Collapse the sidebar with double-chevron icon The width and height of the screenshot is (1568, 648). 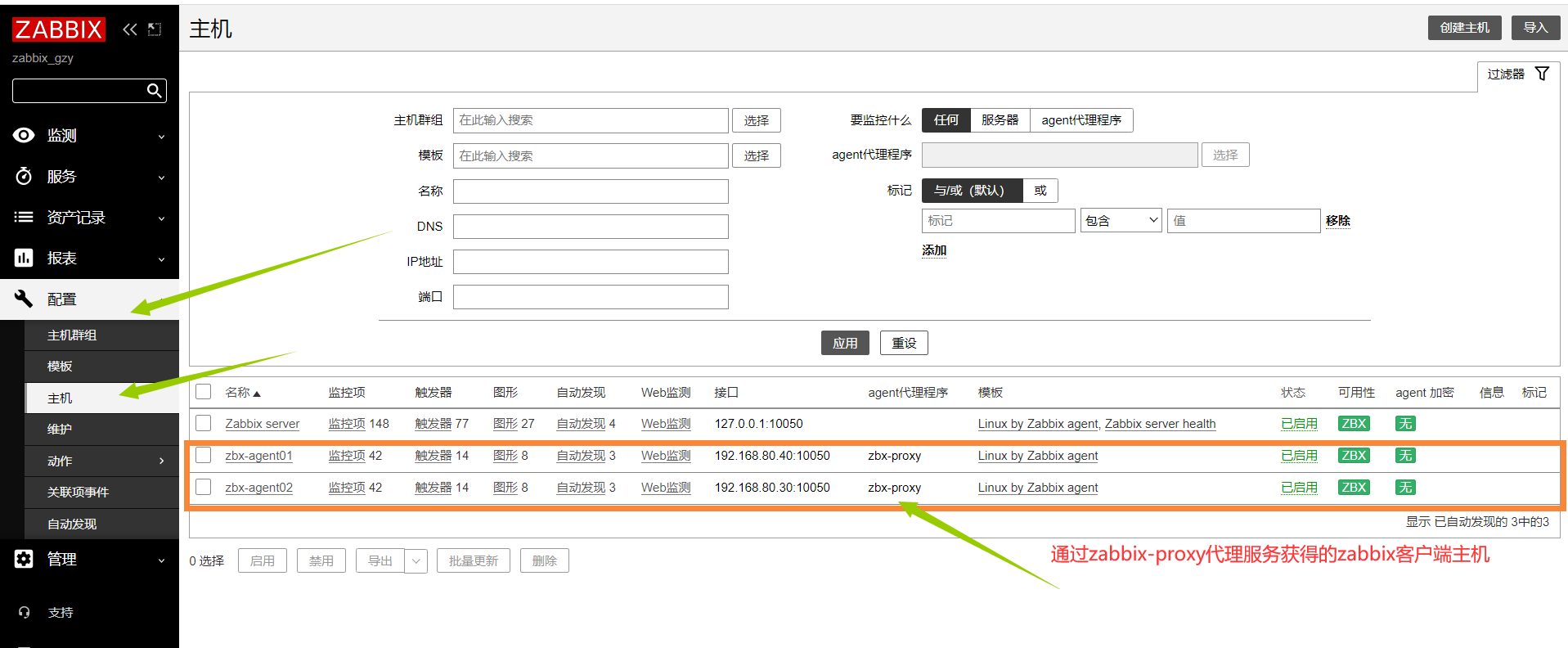(130, 29)
